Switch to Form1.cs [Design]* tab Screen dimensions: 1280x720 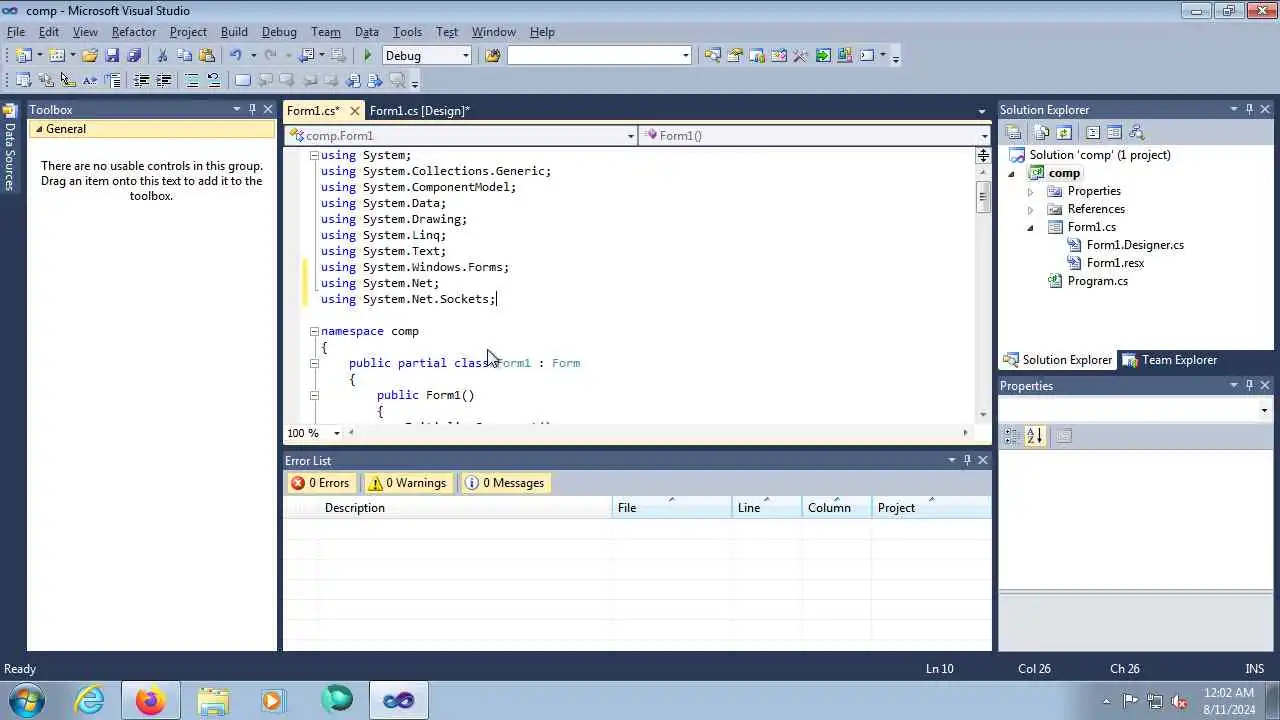click(x=419, y=111)
